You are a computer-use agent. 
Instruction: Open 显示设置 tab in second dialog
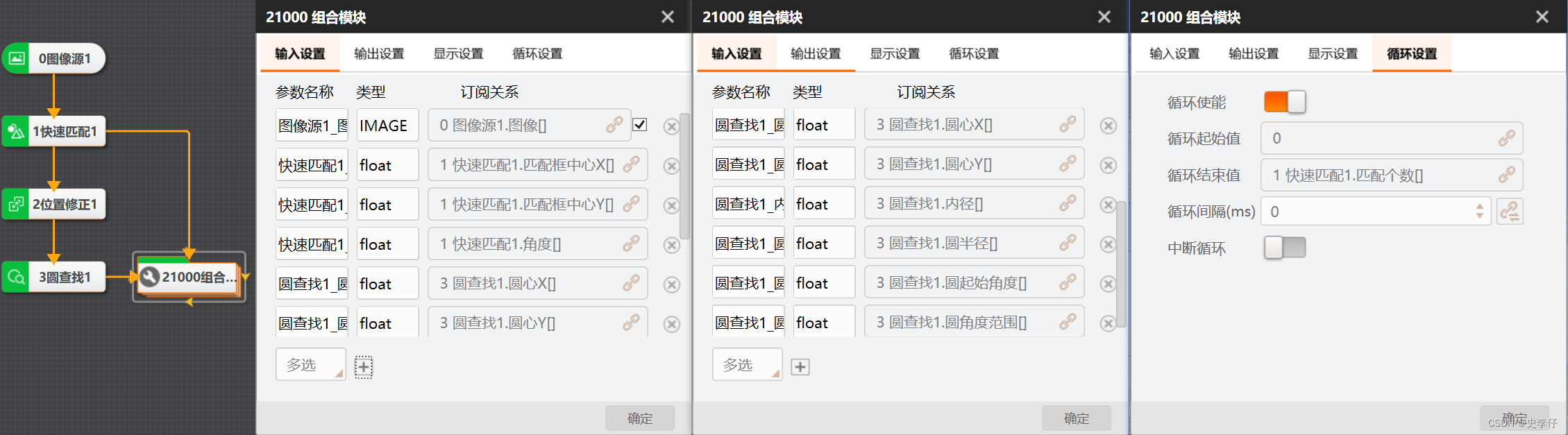click(895, 53)
